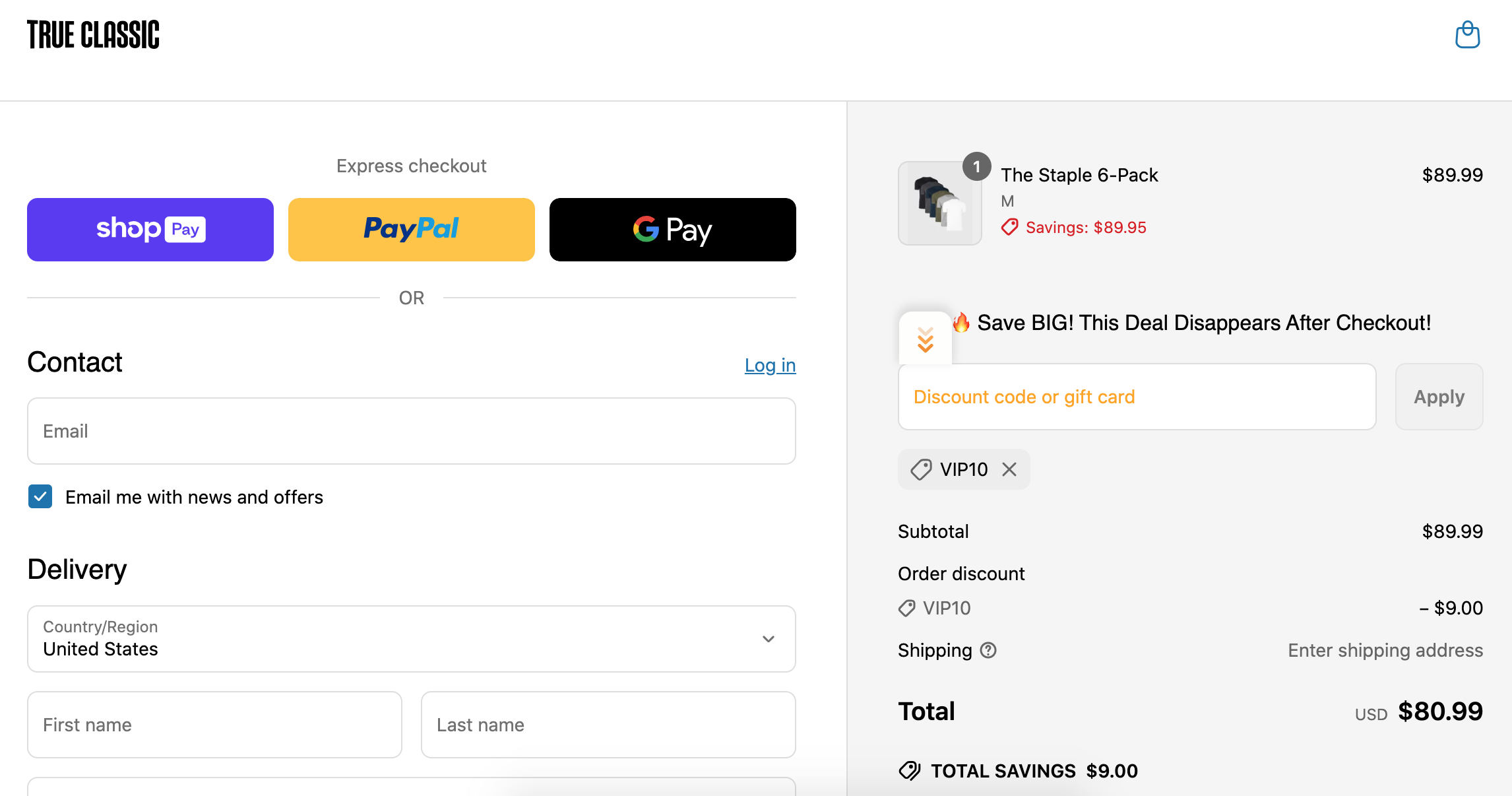
Task: Pay with Shop Pay express checkout
Action: pyautogui.click(x=150, y=230)
